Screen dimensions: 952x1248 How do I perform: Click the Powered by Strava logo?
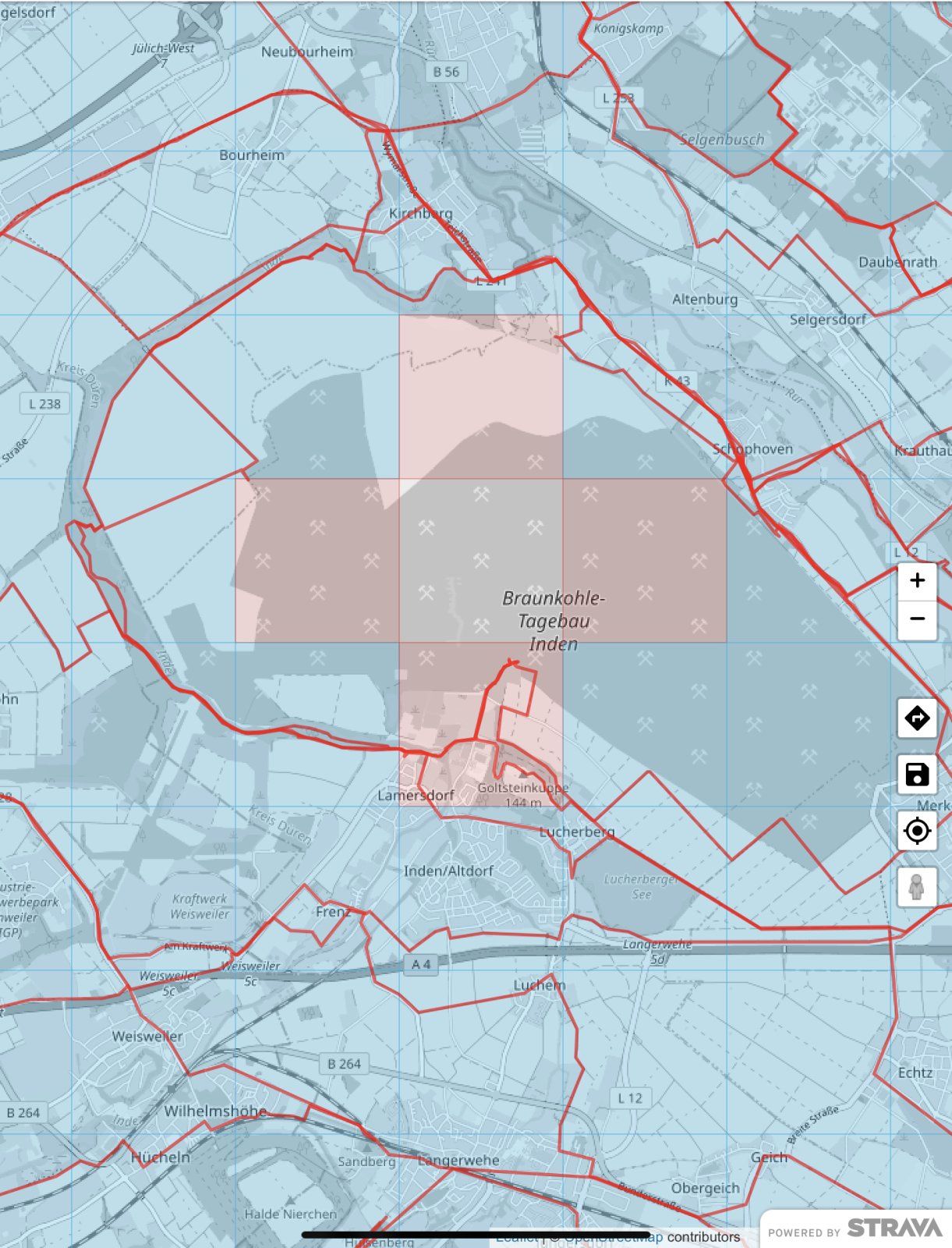[x=855, y=1228]
